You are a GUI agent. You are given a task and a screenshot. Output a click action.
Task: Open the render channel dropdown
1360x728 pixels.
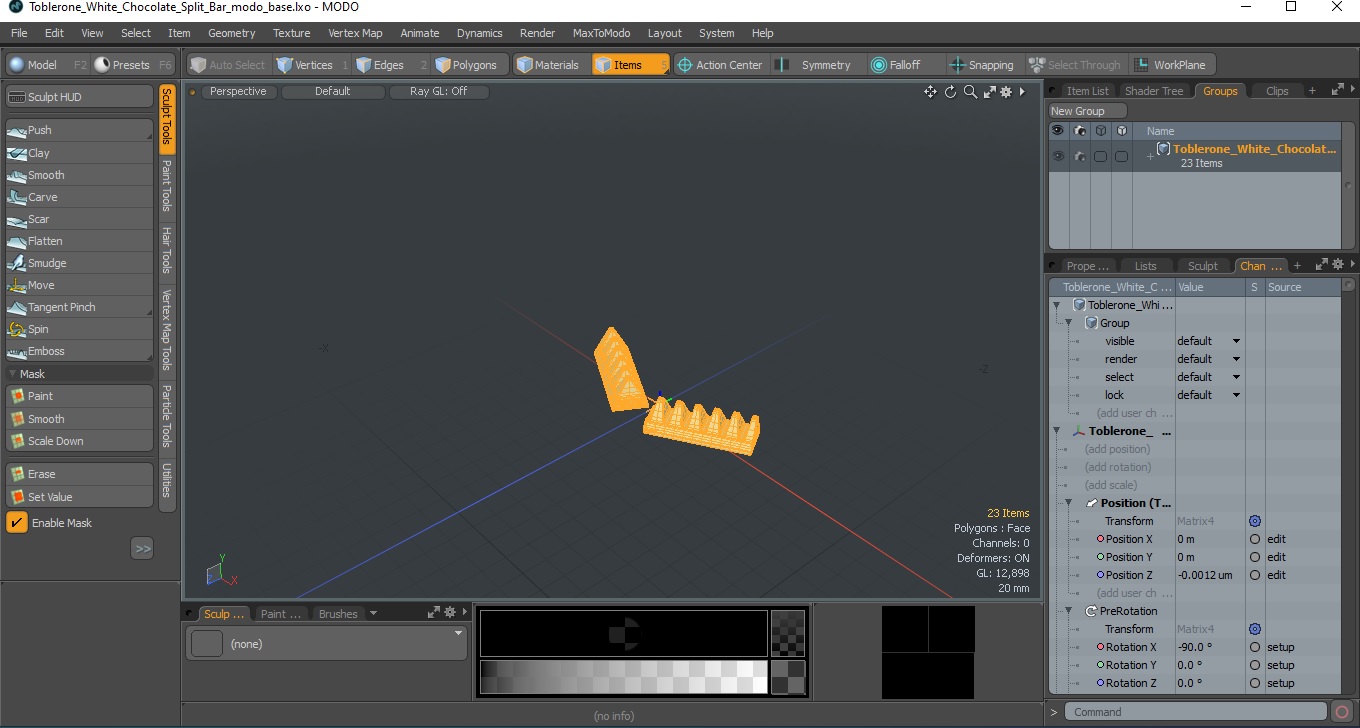tap(1209, 359)
